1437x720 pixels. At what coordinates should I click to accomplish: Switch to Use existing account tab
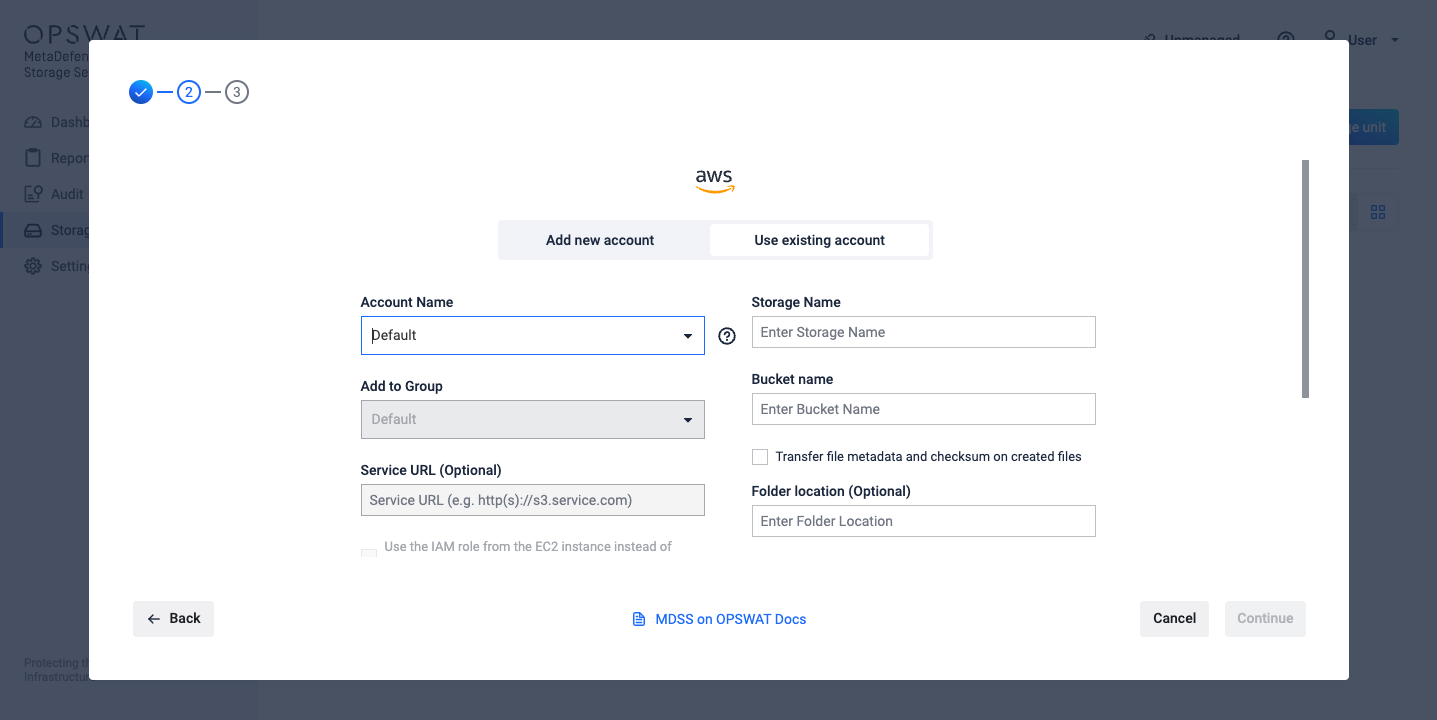coord(820,240)
